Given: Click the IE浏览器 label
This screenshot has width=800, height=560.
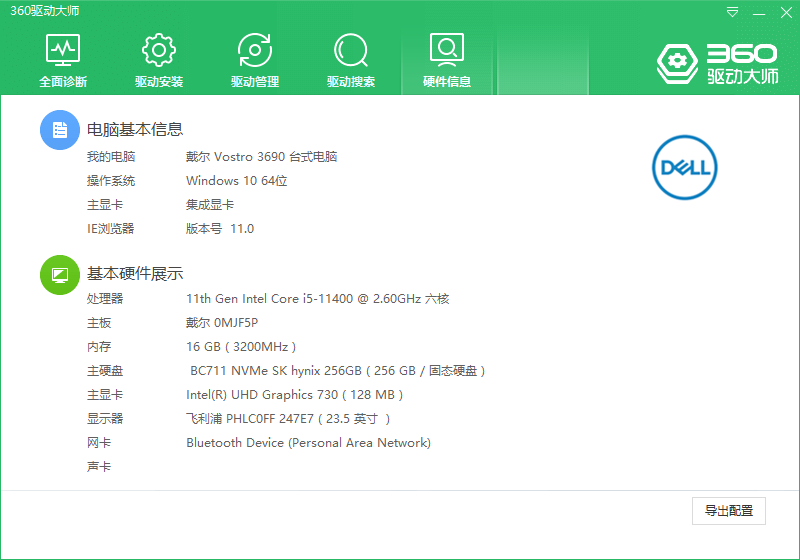Looking at the screenshot, I should coord(111,228).
